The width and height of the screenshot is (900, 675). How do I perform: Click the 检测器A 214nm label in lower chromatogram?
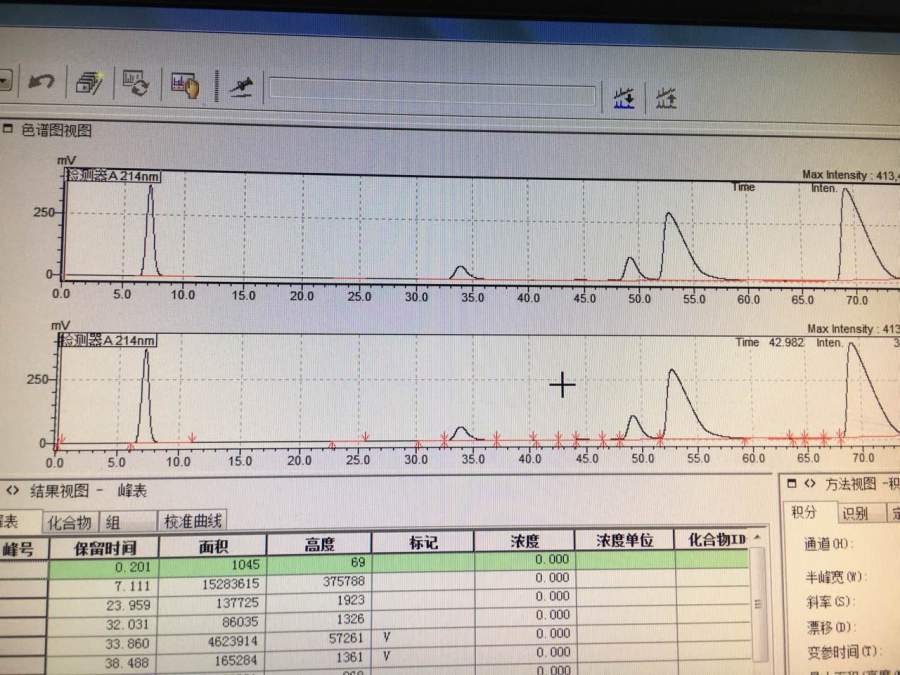pyautogui.click(x=108, y=340)
